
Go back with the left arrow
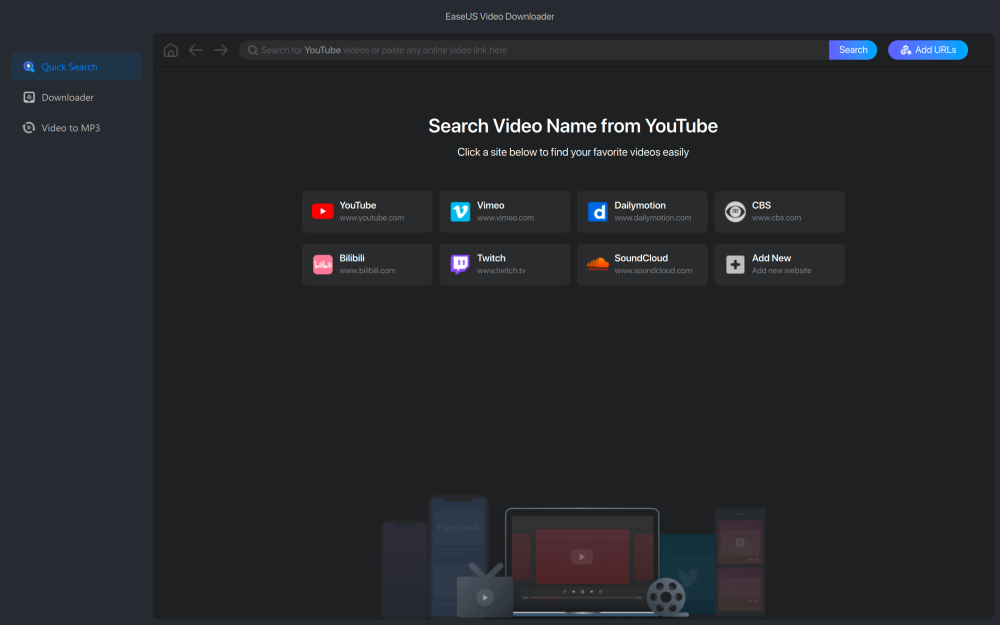pyautogui.click(x=196, y=50)
